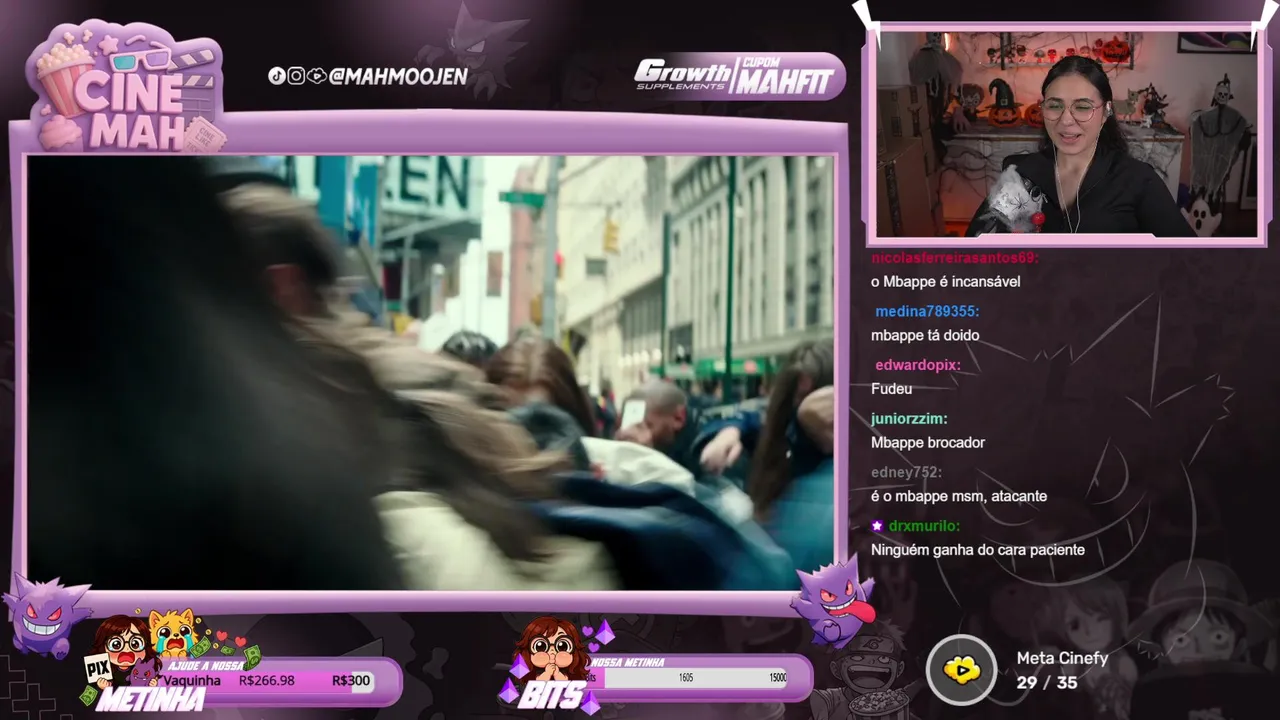Click the PIX Metinha avatar character

pos(122,650)
